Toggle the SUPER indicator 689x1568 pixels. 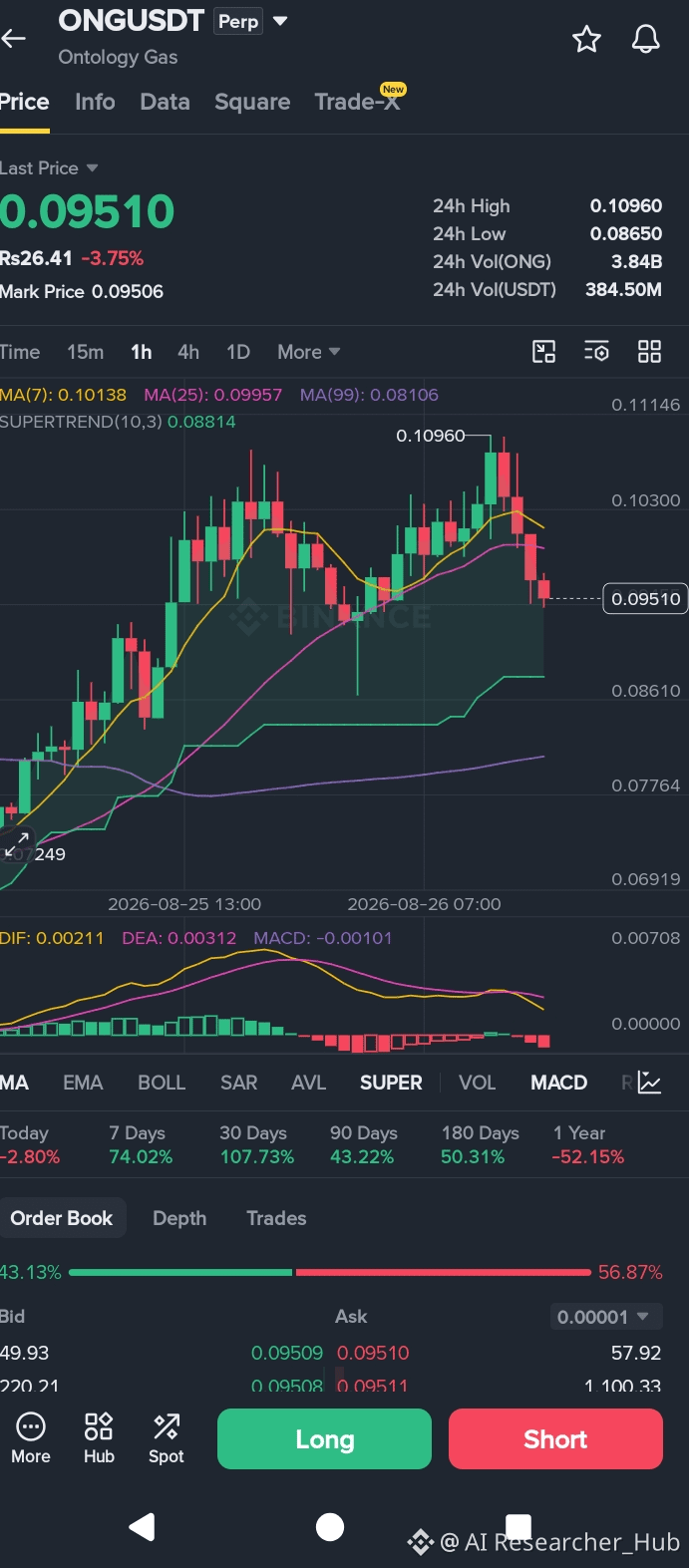point(391,1083)
